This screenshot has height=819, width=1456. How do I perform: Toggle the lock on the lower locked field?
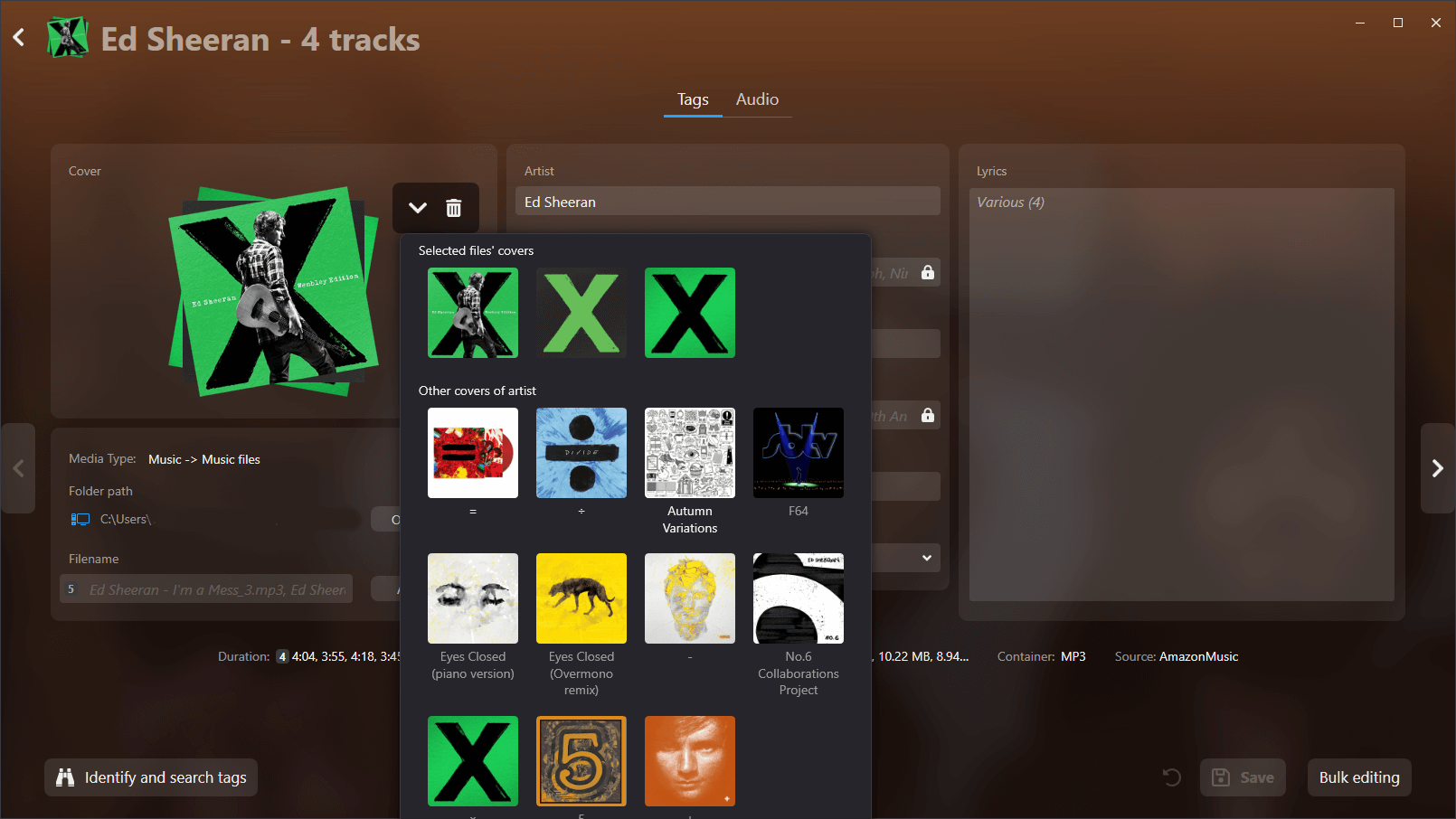(x=927, y=415)
